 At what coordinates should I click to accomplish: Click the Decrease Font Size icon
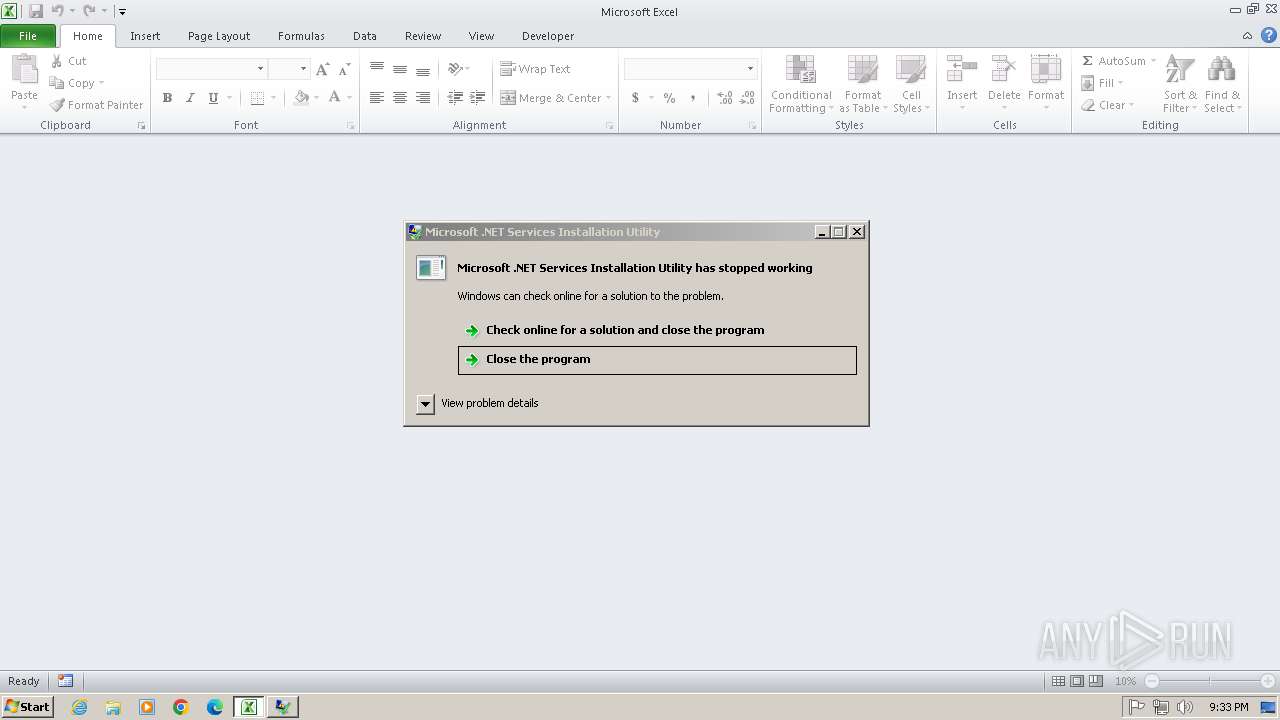pyautogui.click(x=344, y=69)
